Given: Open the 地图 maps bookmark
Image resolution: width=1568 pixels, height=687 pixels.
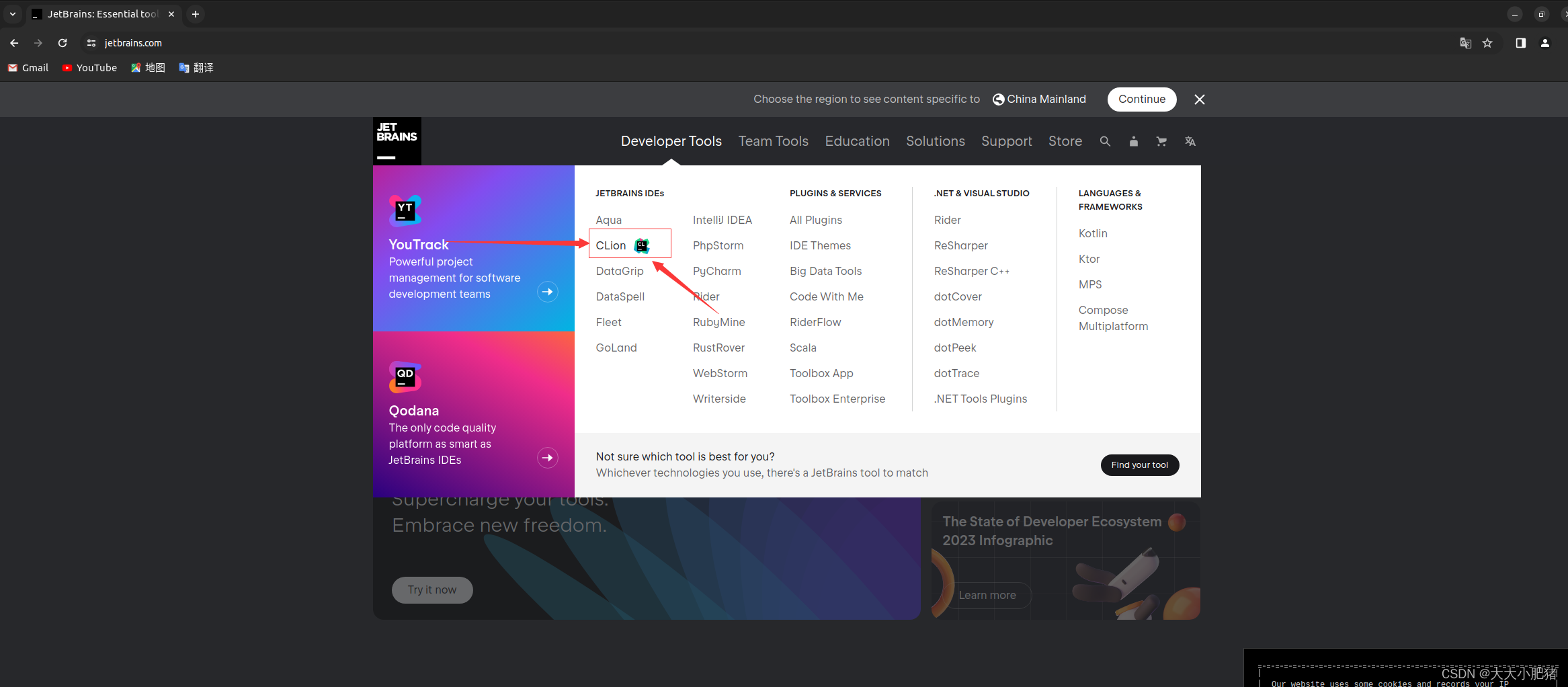Looking at the screenshot, I should [148, 68].
